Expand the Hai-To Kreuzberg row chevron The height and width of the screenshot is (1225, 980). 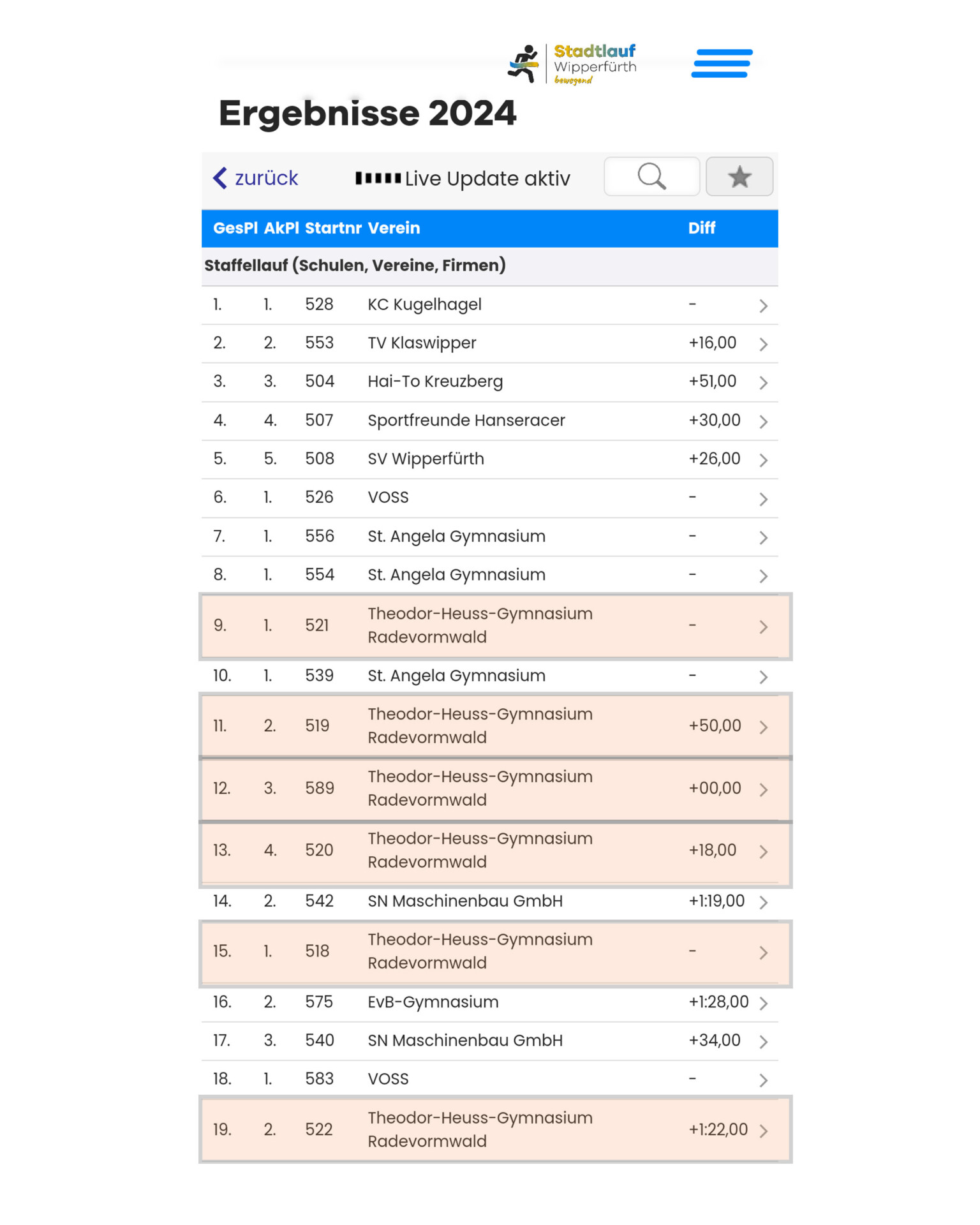763,382
